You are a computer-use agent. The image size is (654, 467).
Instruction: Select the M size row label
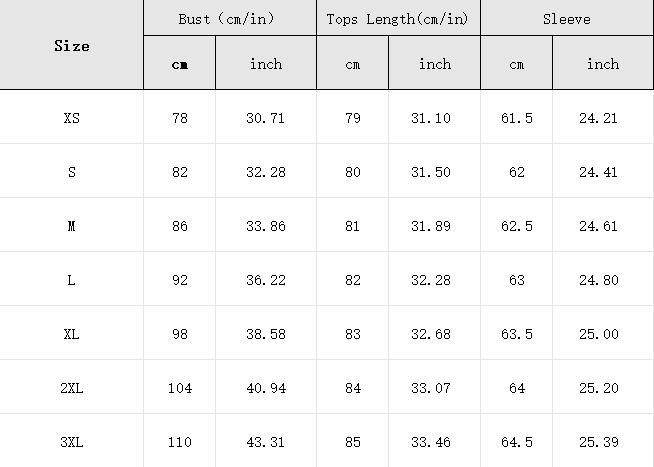pos(72,226)
